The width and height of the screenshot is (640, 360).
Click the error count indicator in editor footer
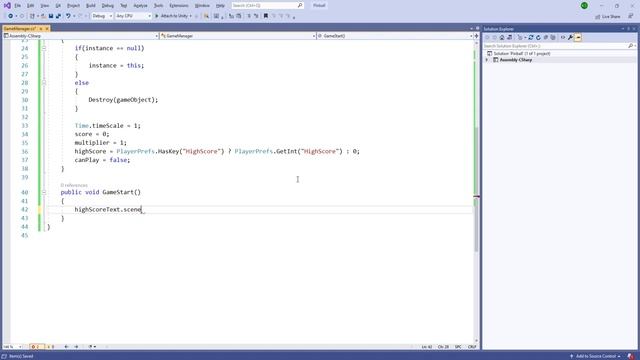pyautogui.click(x=37, y=347)
